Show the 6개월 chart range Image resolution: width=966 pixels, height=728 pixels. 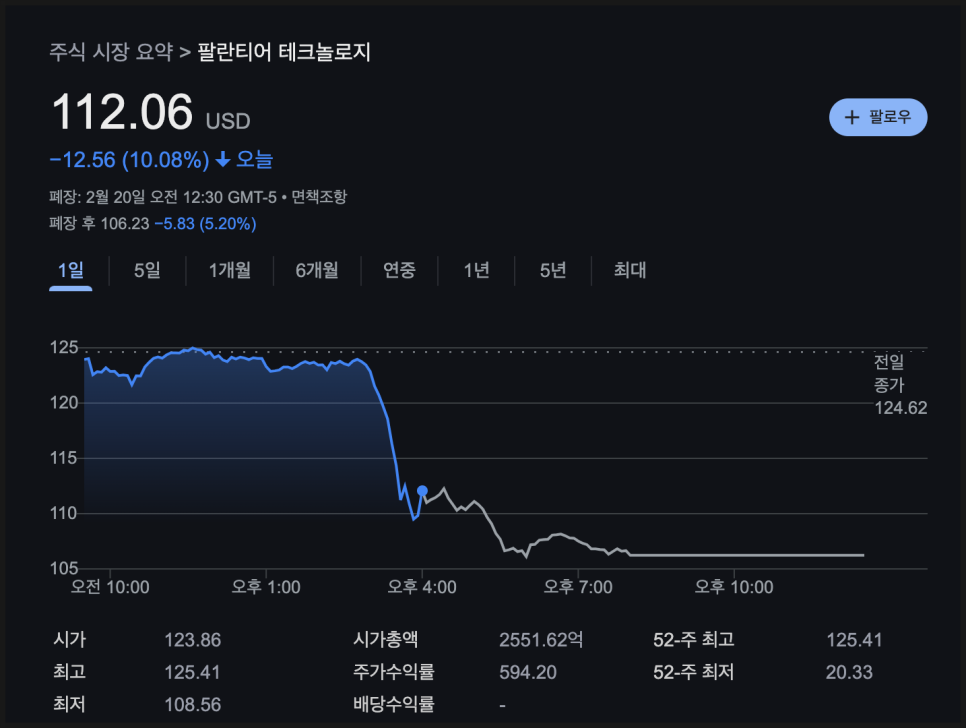[317, 270]
